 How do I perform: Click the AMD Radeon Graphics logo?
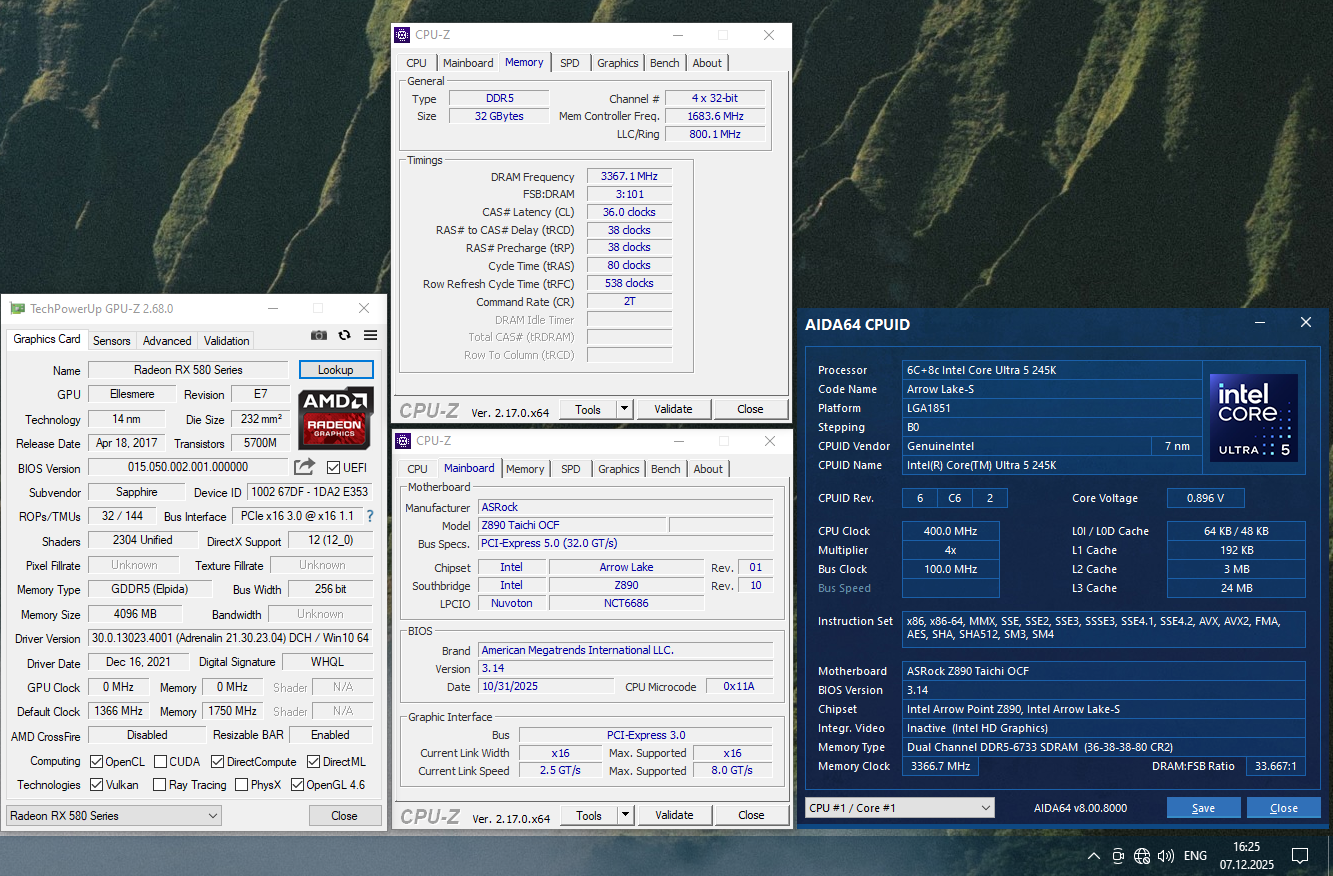pos(336,416)
